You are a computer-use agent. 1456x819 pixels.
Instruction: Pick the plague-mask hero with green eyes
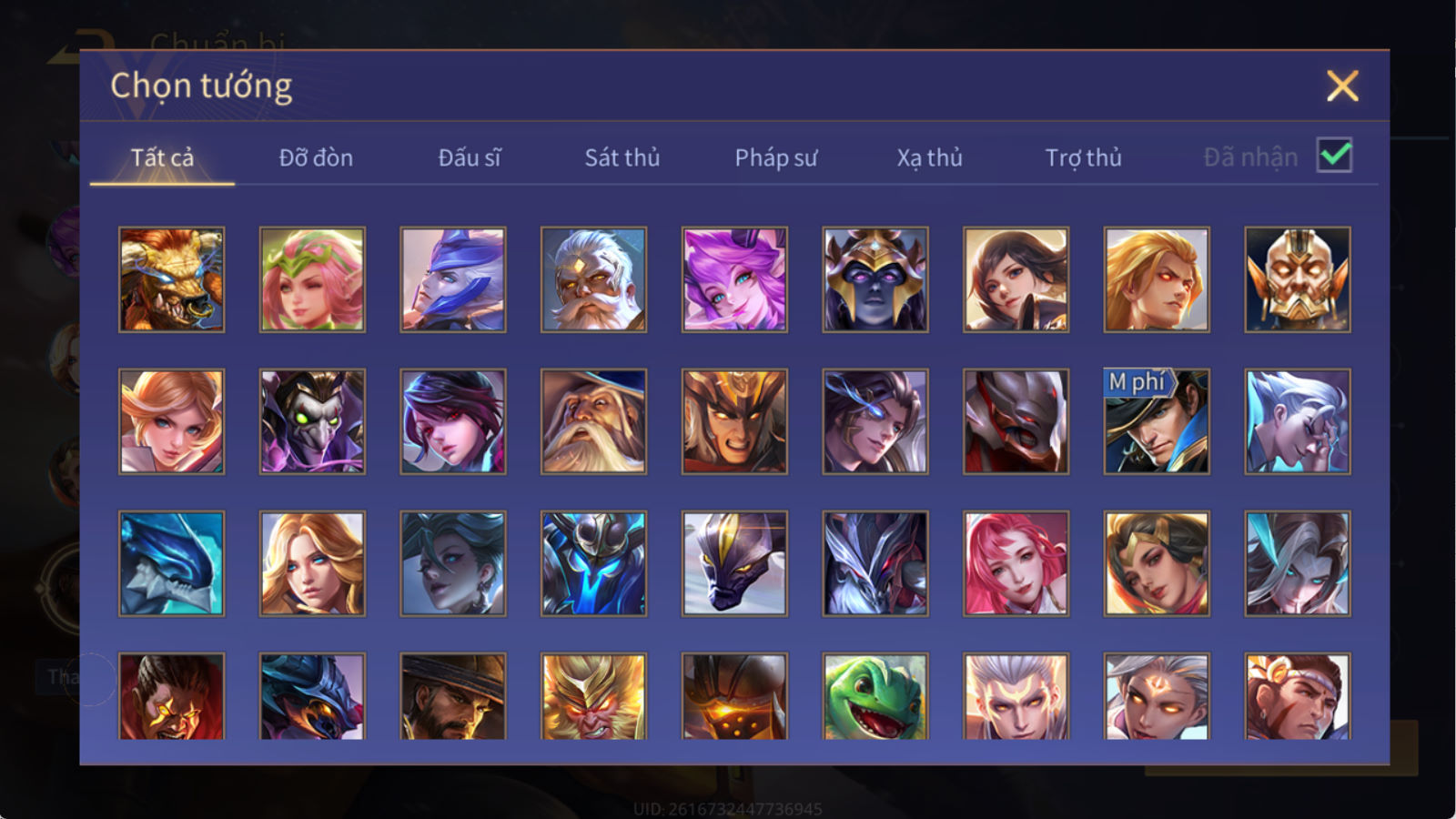(x=312, y=421)
